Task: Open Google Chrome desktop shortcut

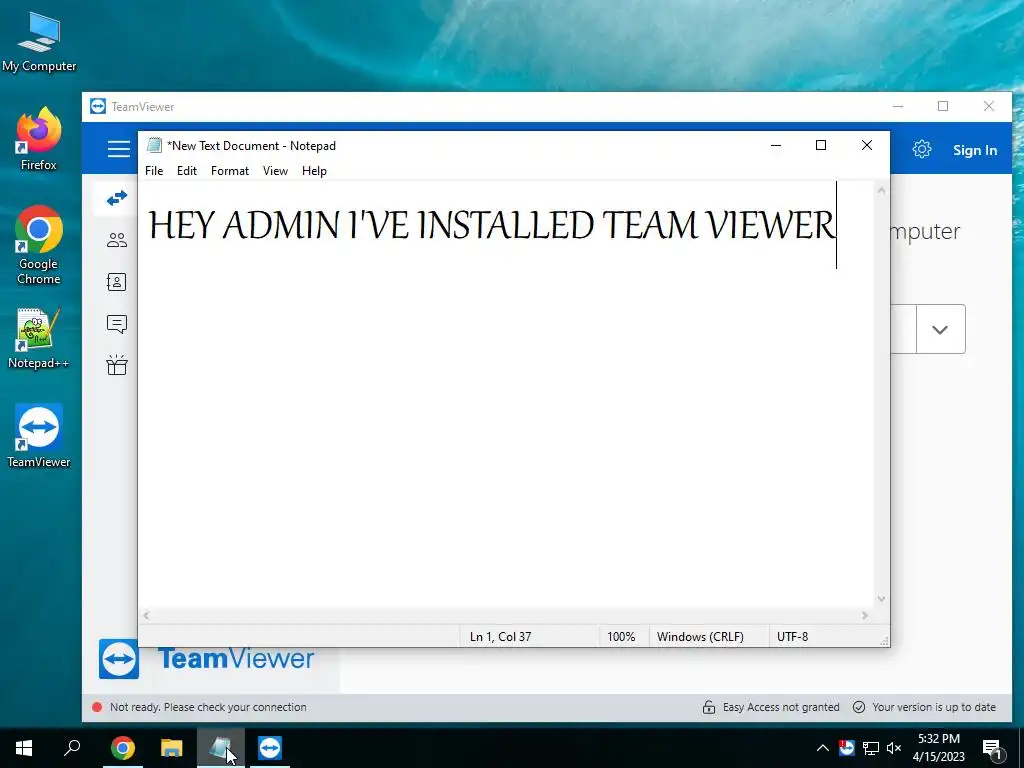Action: 39,245
